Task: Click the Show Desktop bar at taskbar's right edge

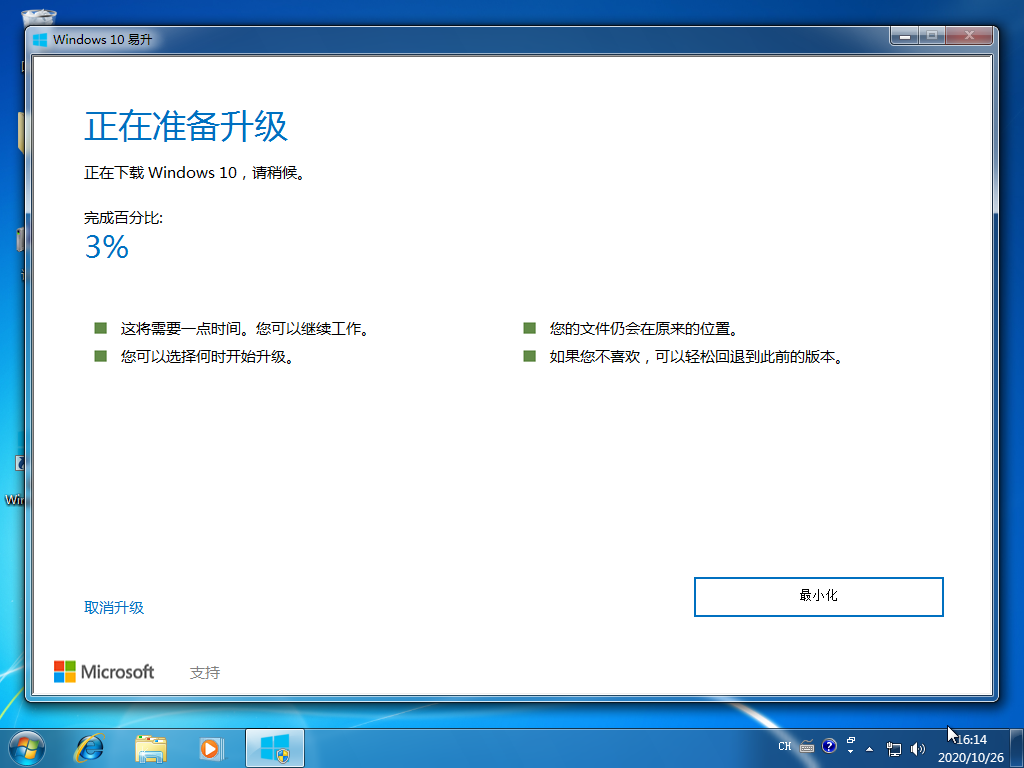Action: 1018,748
